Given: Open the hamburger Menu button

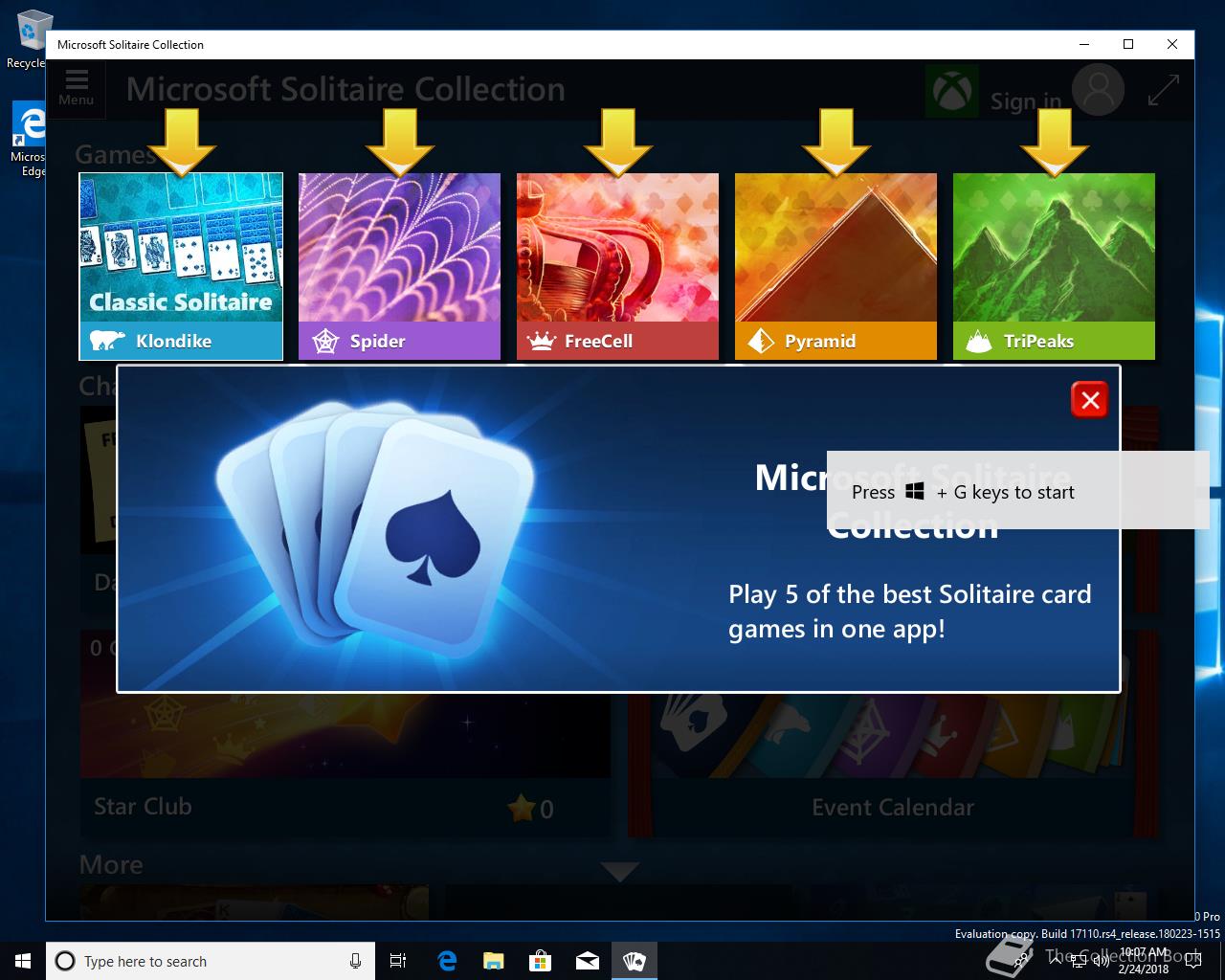Looking at the screenshot, I should (x=77, y=88).
